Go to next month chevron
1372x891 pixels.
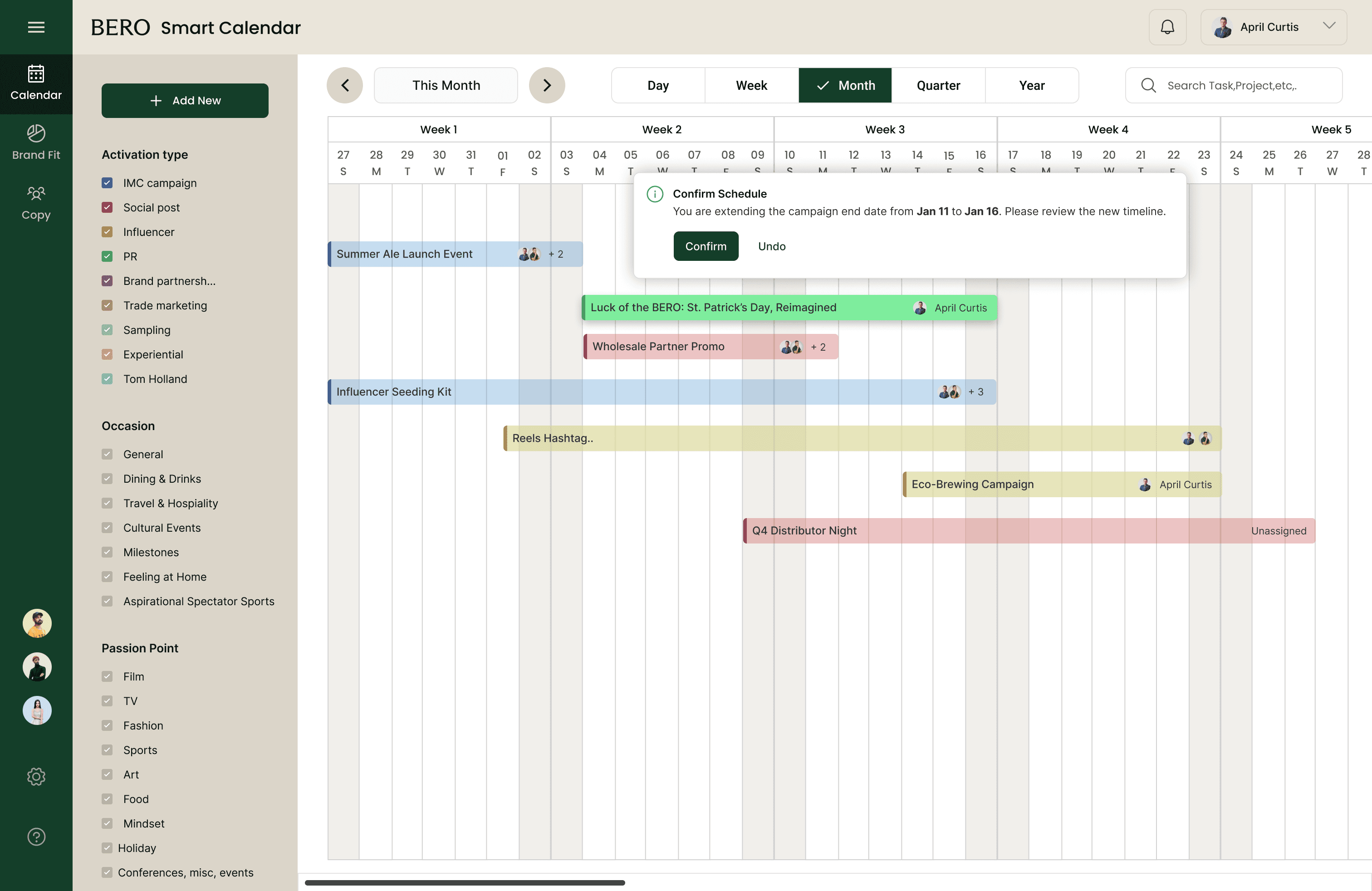tap(547, 85)
